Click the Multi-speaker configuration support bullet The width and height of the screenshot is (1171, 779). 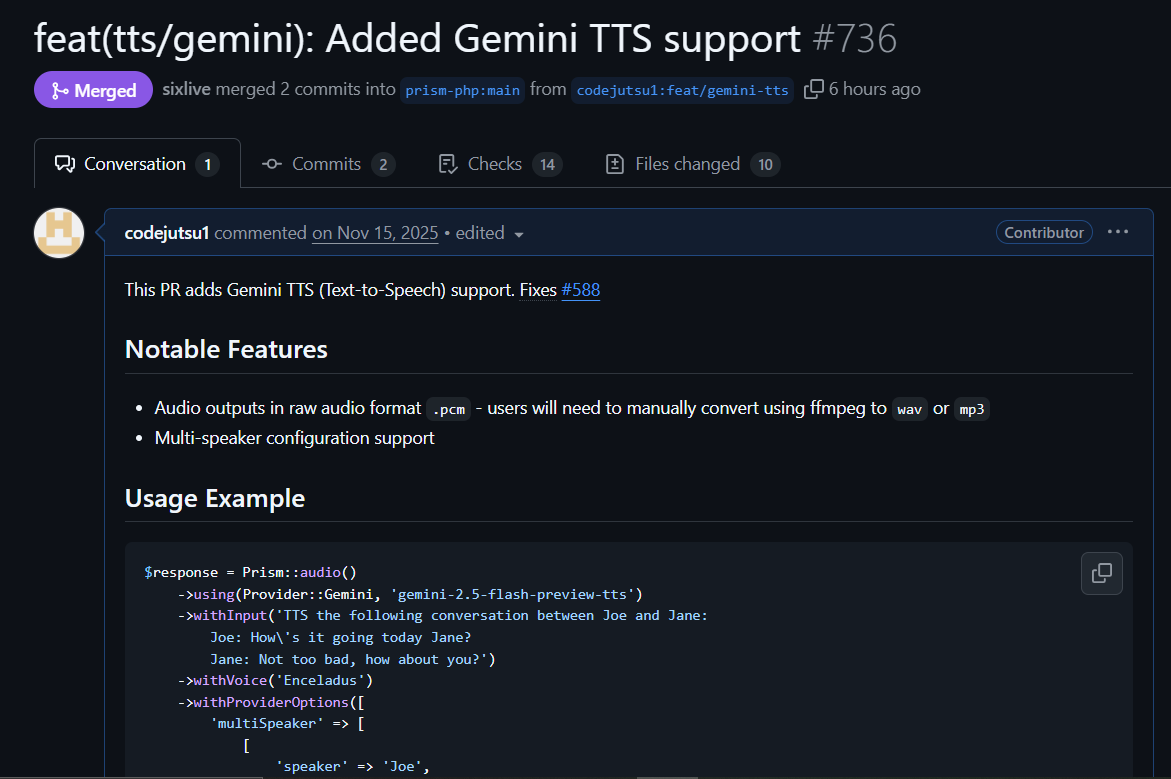pyautogui.click(x=294, y=438)
